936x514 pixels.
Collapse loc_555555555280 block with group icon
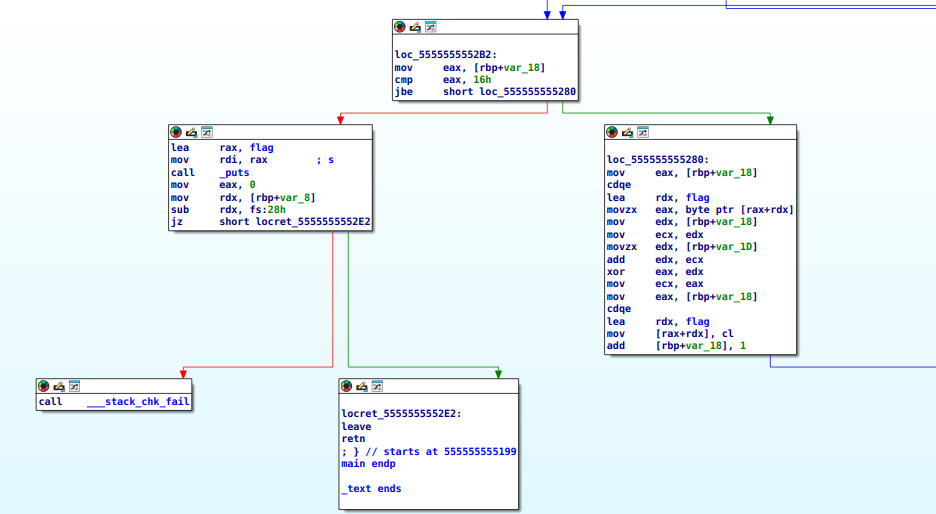click(x=643, y=132)
